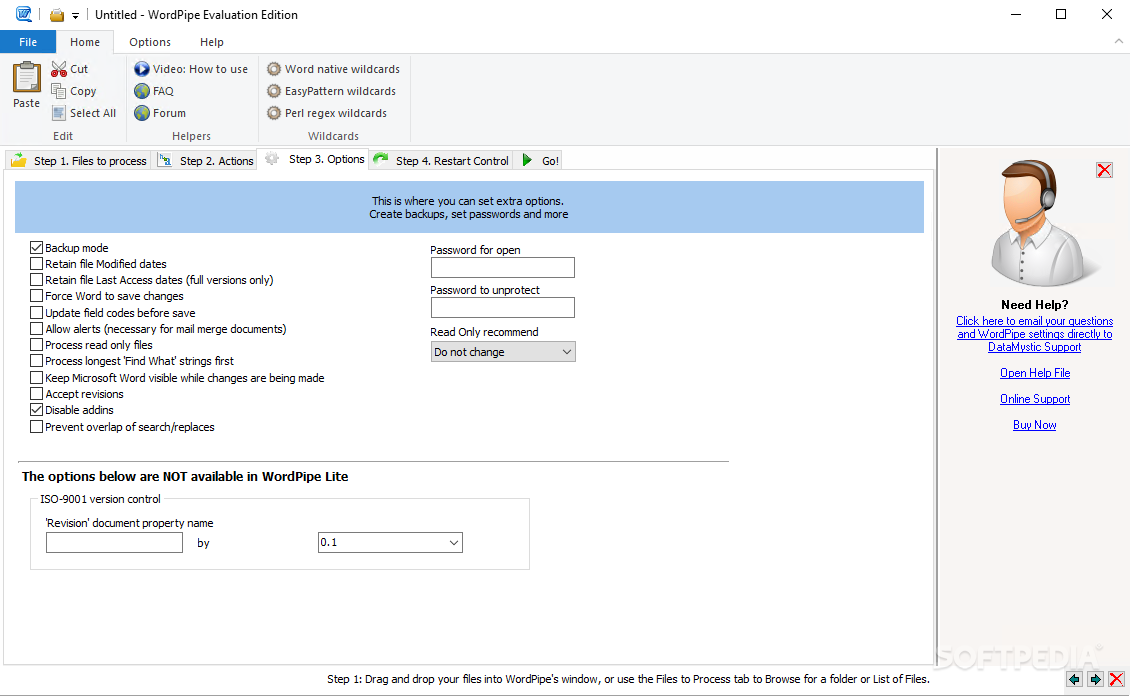
Task: Enable Allow alerts for mail merge
Action: [x=37, y=329]
